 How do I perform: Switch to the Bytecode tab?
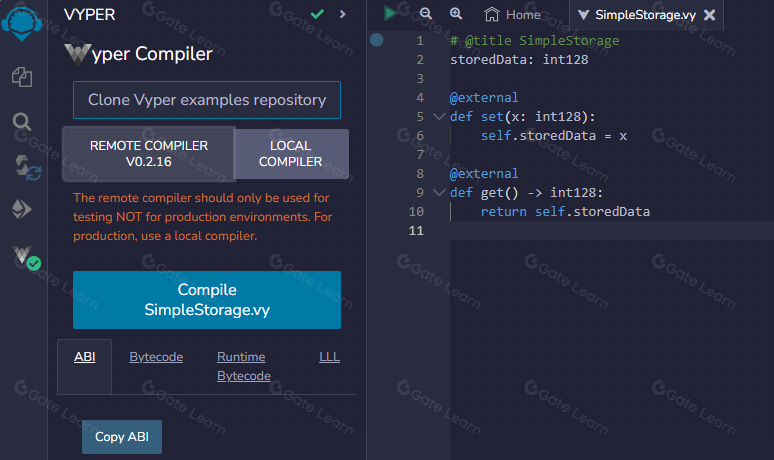point(156,357)
